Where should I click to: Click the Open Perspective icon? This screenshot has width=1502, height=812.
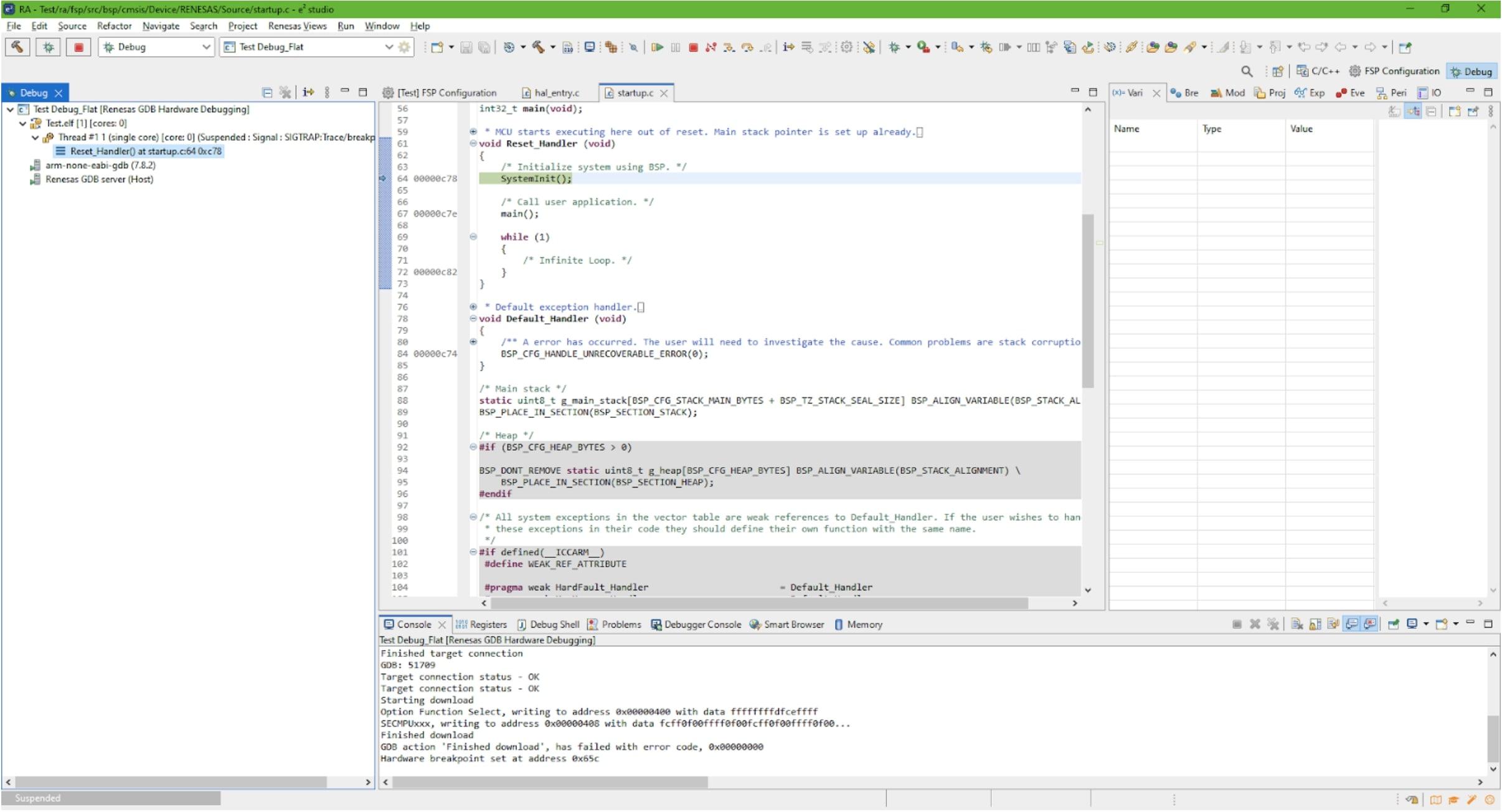(x=1277, y=71)
